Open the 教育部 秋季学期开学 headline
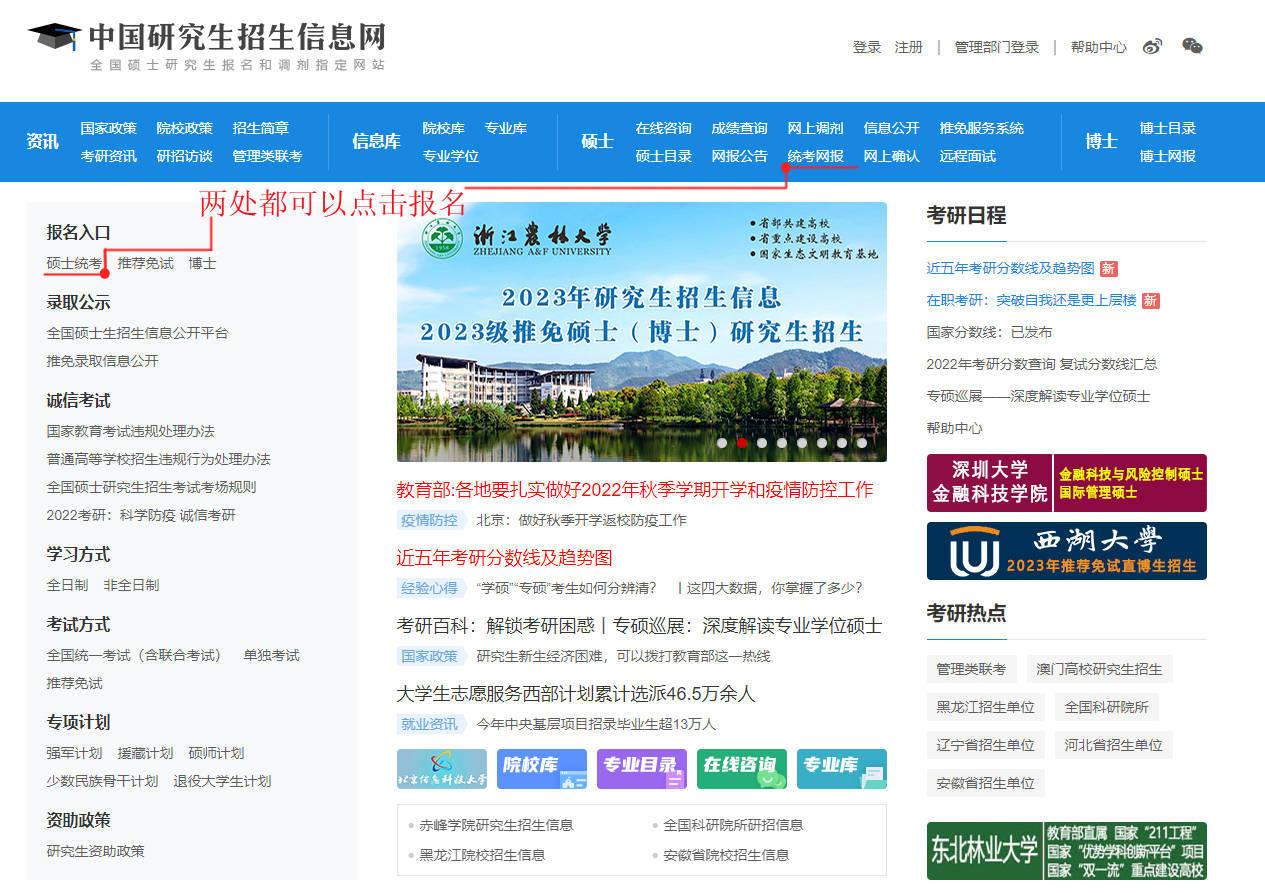Image resolution: width=1265 pixels, height=893 pixels. point(635,489)
